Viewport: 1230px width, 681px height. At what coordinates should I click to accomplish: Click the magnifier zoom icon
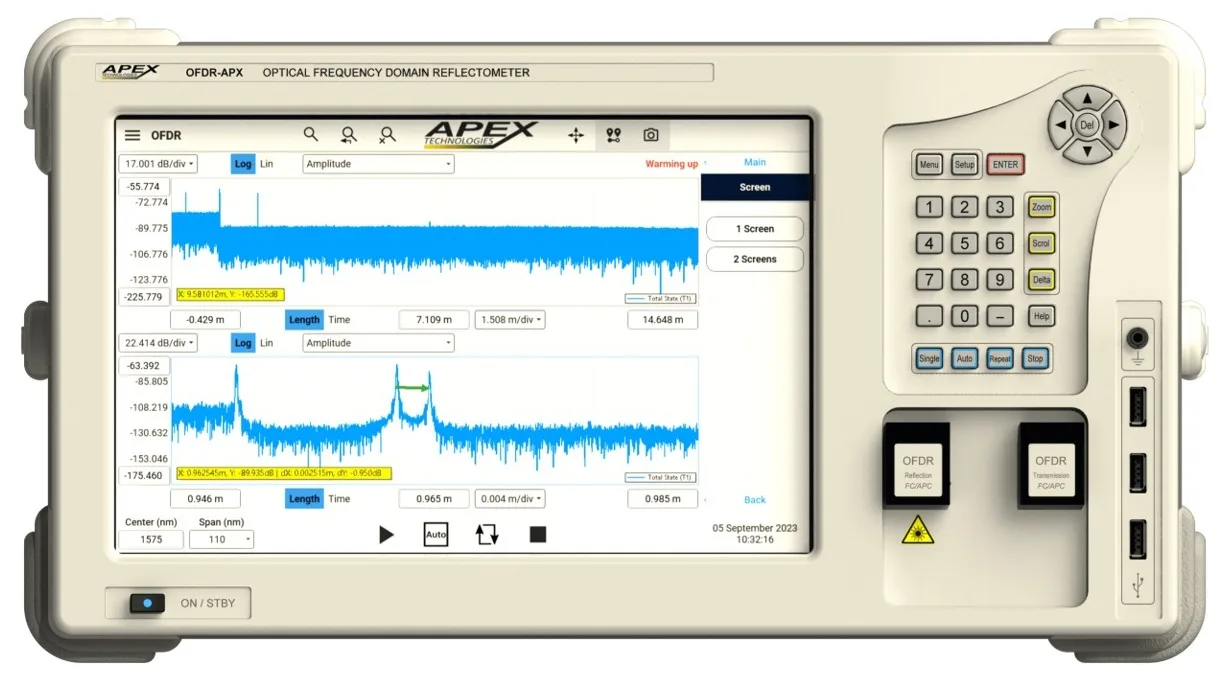point(311,134)
